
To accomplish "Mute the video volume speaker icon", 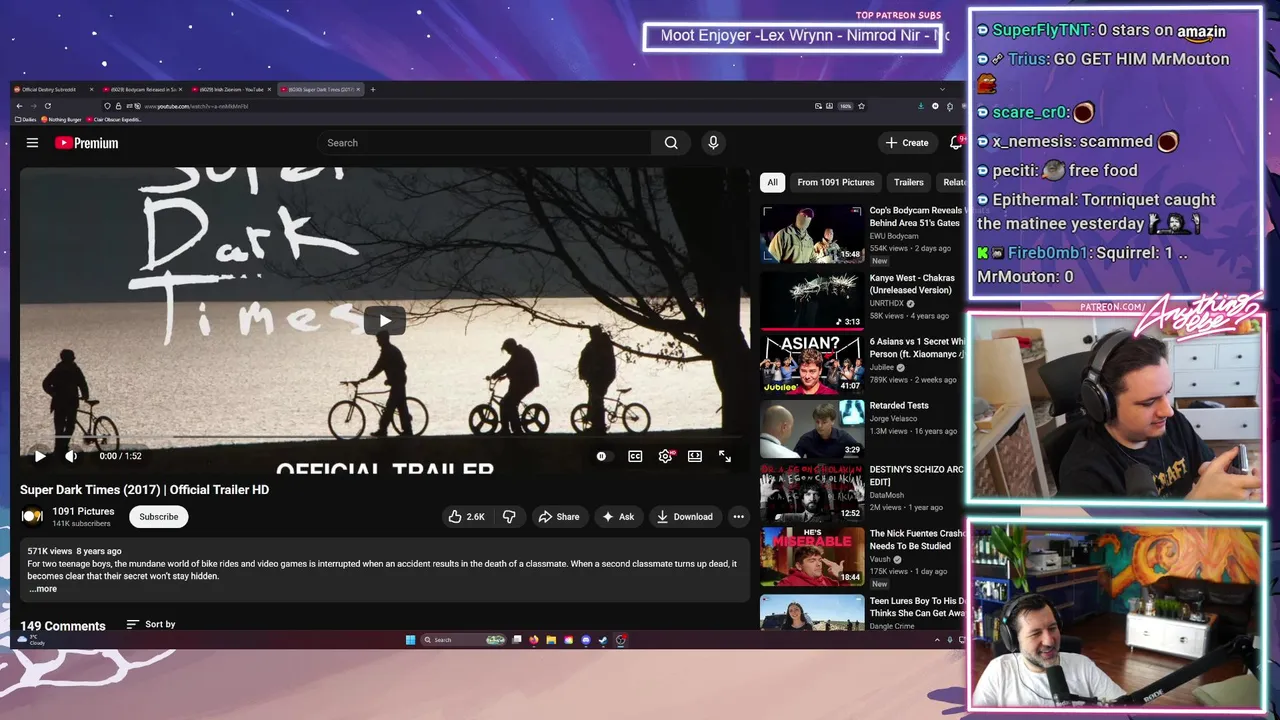I will (71, 456).
